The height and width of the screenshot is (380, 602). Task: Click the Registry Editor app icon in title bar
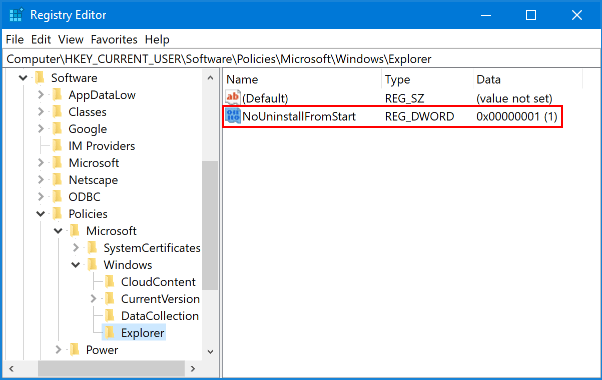pos(16,15)
